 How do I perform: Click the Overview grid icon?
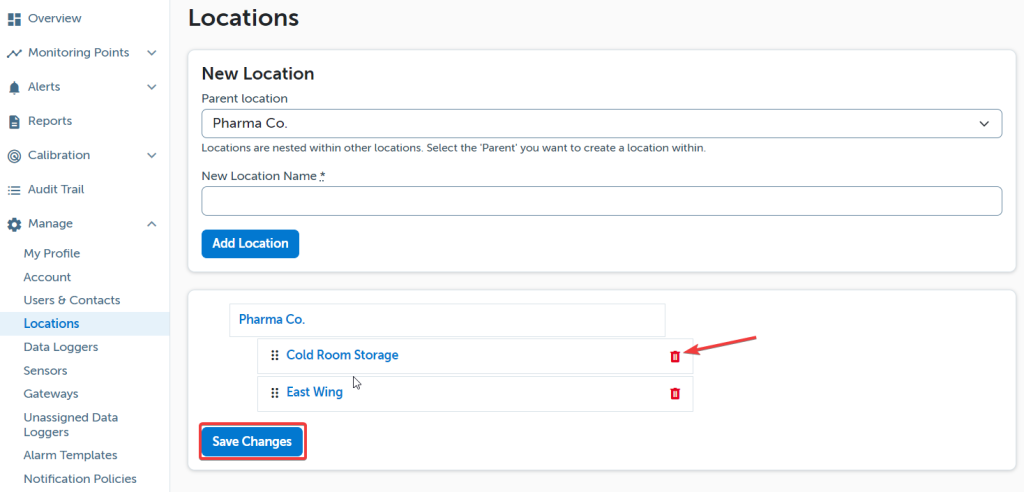[14, 19]
